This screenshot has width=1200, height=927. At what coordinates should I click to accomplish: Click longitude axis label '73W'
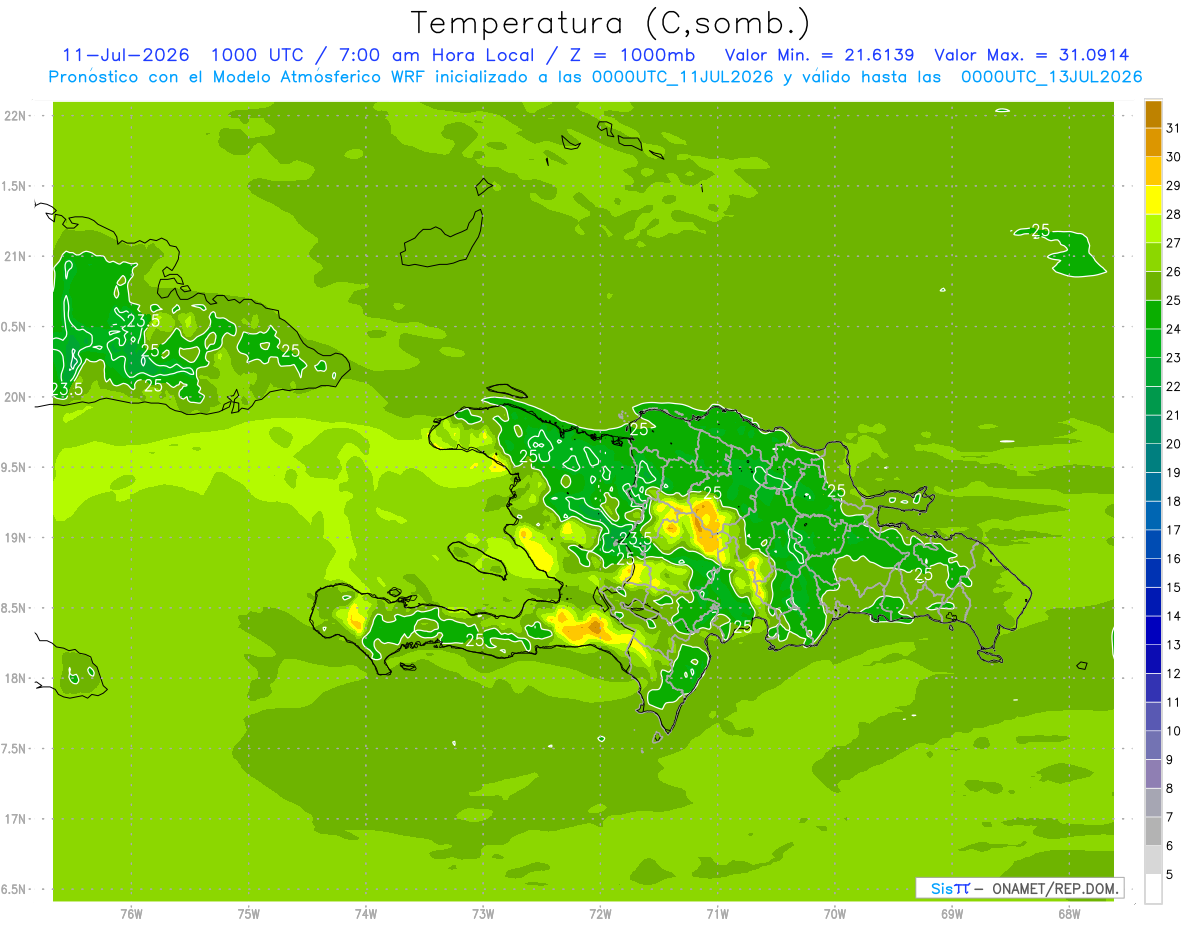pos(483,913)
